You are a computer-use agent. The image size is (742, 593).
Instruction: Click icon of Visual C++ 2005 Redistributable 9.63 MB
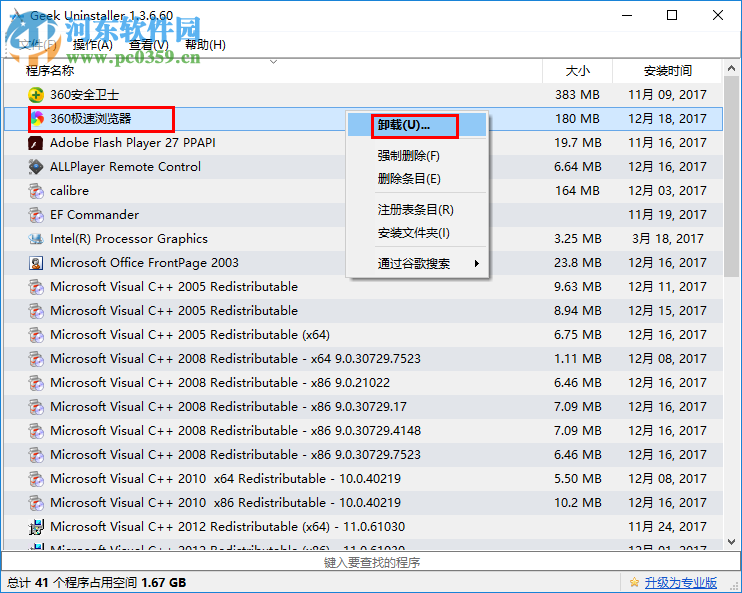pos(36,287)
